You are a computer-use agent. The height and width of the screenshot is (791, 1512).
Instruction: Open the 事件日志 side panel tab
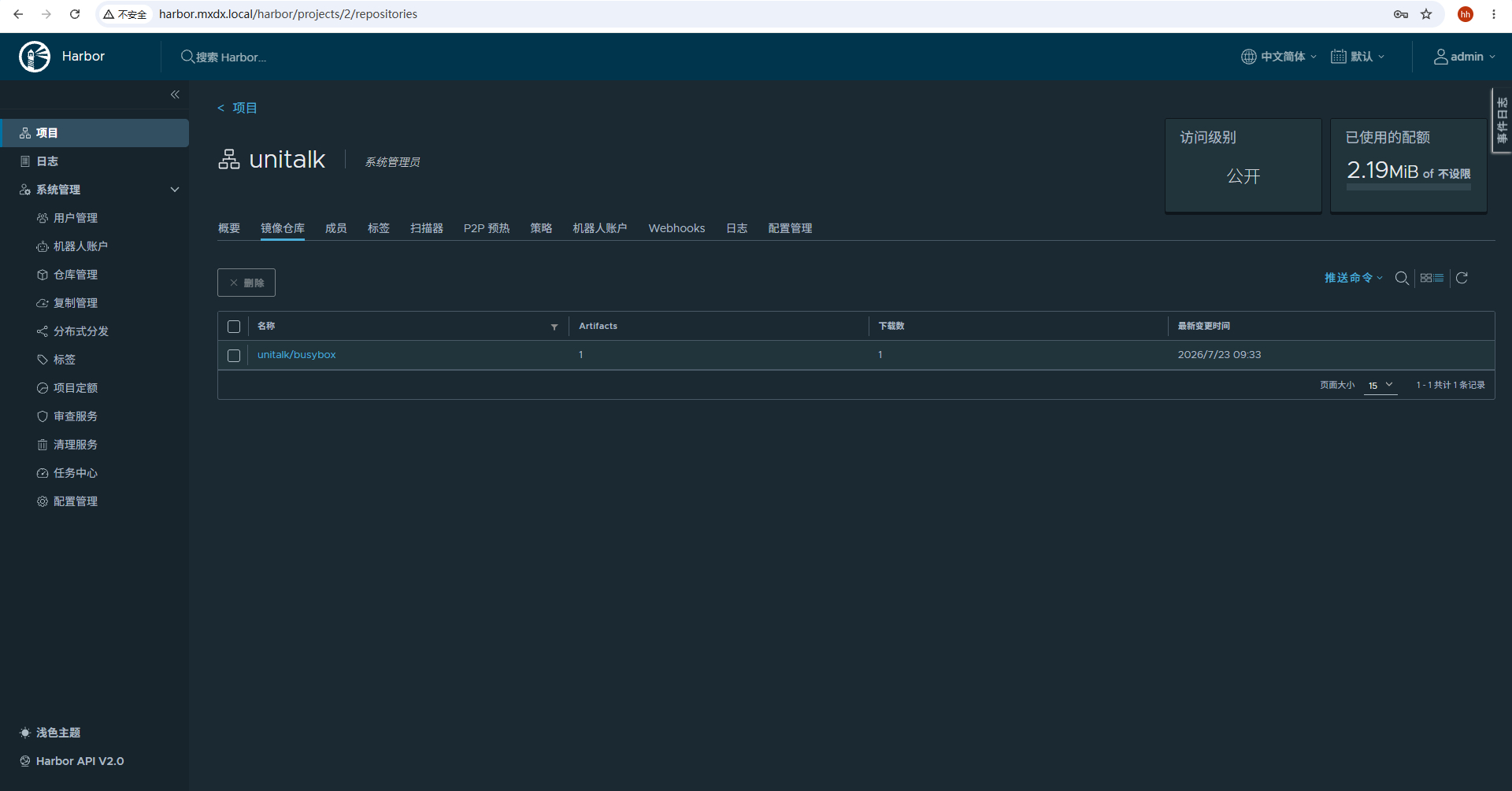[1502, 120]
